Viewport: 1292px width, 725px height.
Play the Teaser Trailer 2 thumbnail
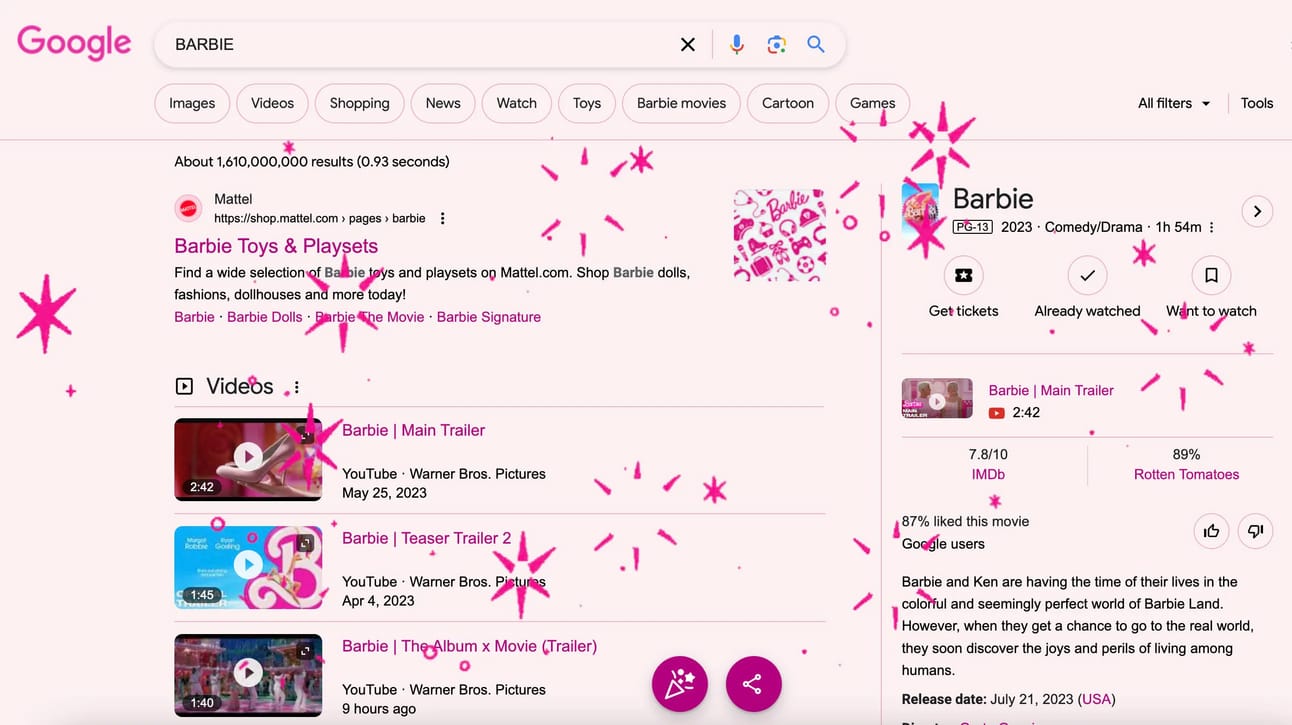248,566
